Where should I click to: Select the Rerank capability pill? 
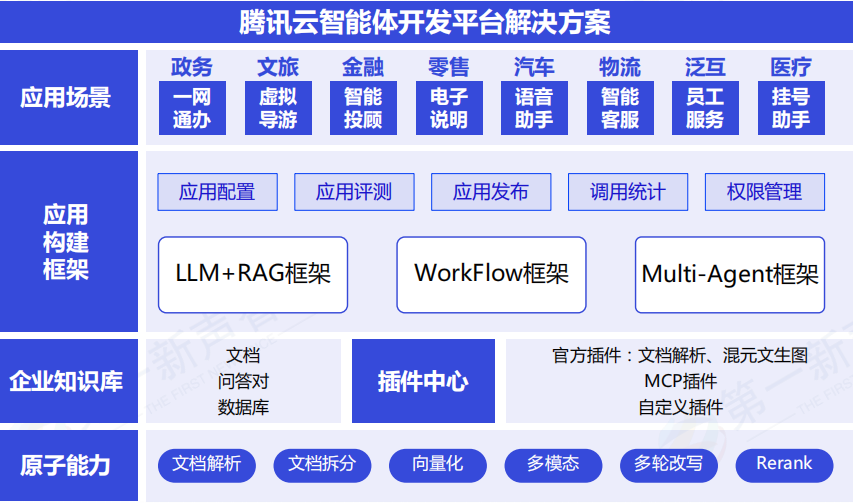pos(784,465)
